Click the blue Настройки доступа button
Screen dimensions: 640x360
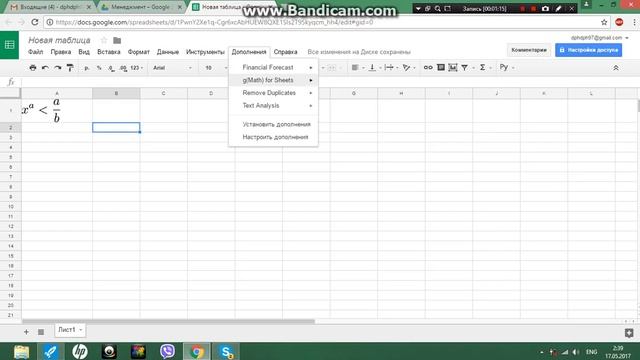(x=589, y=50)
